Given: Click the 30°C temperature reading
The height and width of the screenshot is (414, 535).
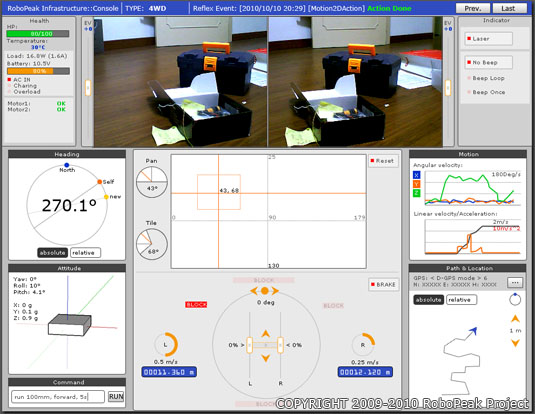Looking at the screenshot, I should (38, 47).
